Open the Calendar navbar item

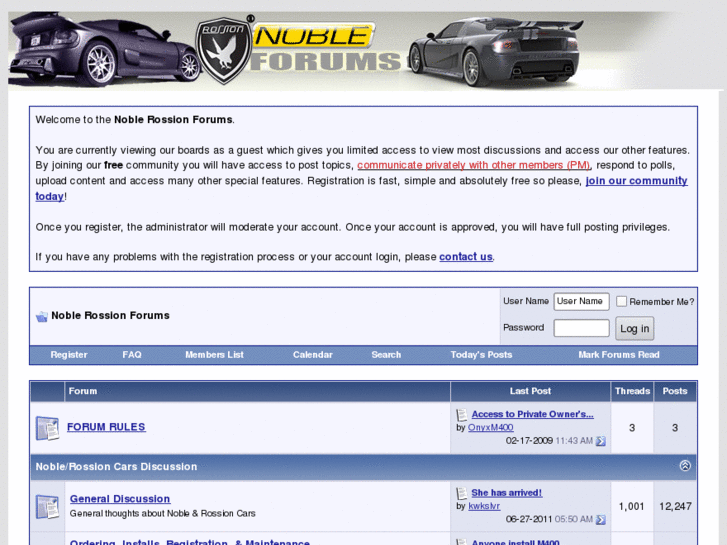[x=312, y=355]
